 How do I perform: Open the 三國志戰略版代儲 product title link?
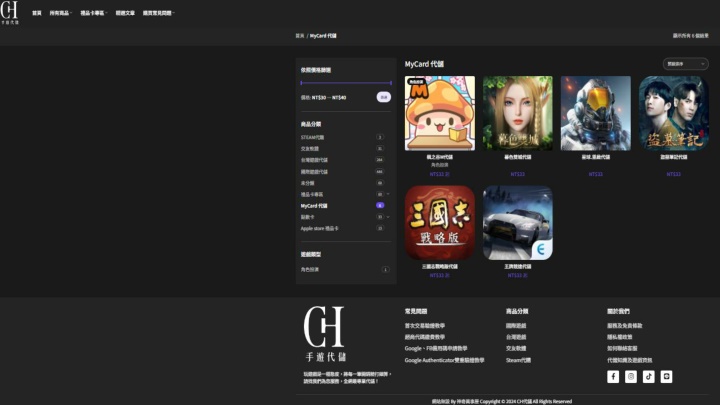click(439, 266)
